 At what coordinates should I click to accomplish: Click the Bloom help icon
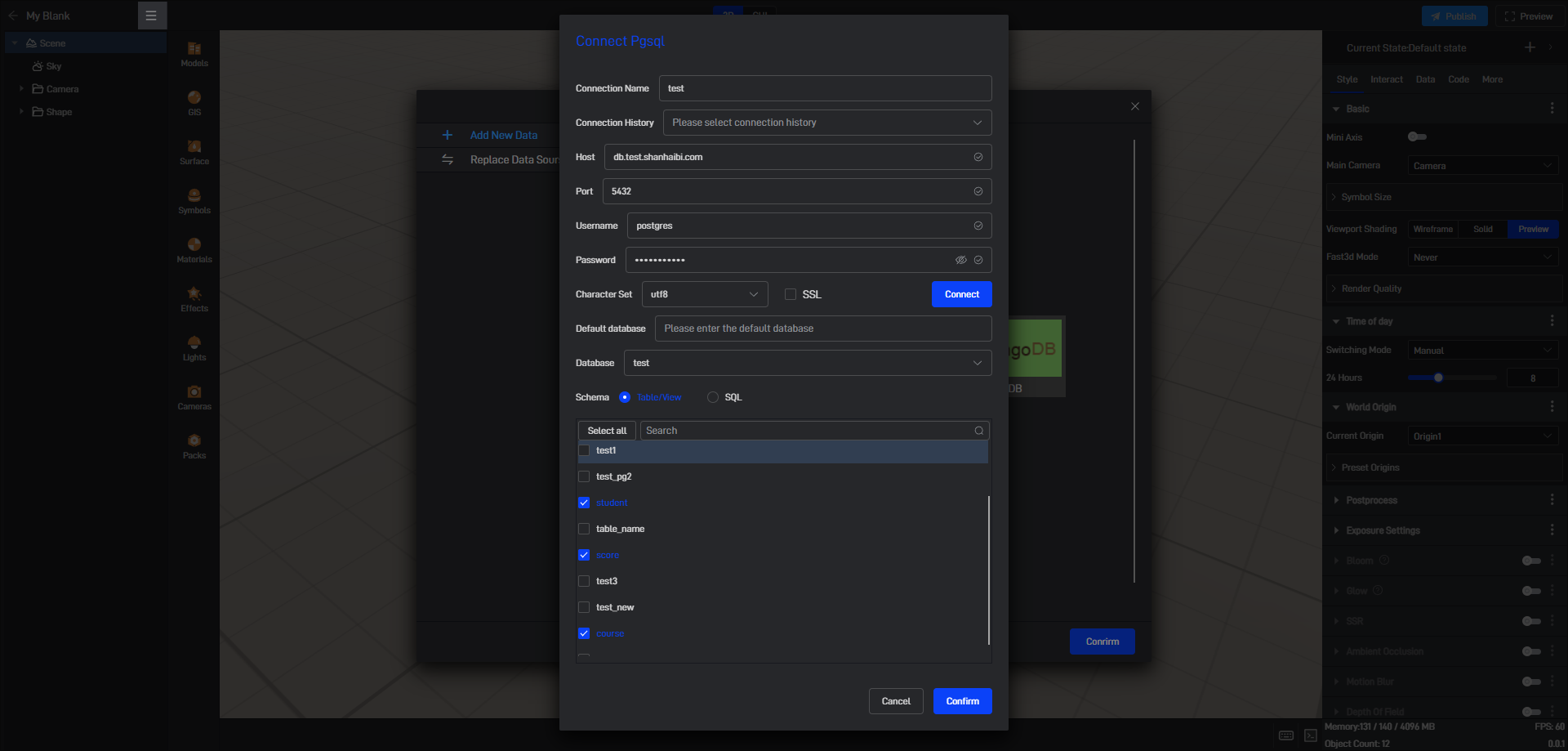[x=1384, y=561]
